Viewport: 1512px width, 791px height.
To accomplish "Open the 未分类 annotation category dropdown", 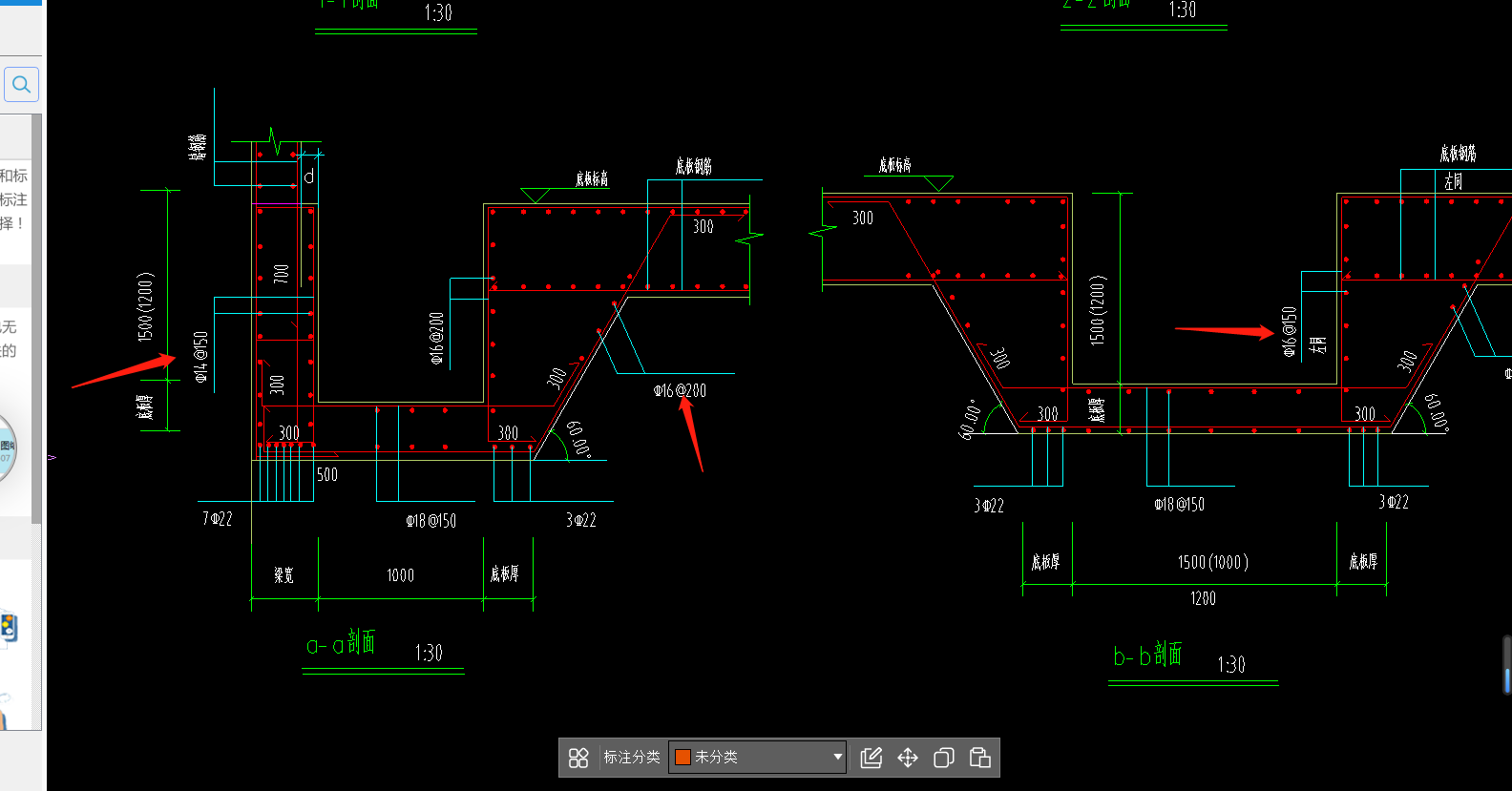I will point(757,758).
